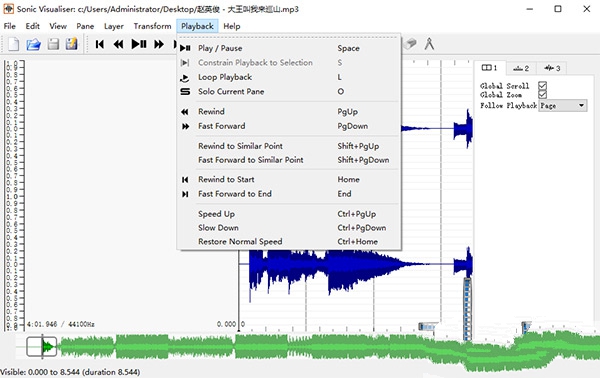600x378 pixels.
Task: Click the toolbar Fast Forward button
Action: click(x=159, y=44)
